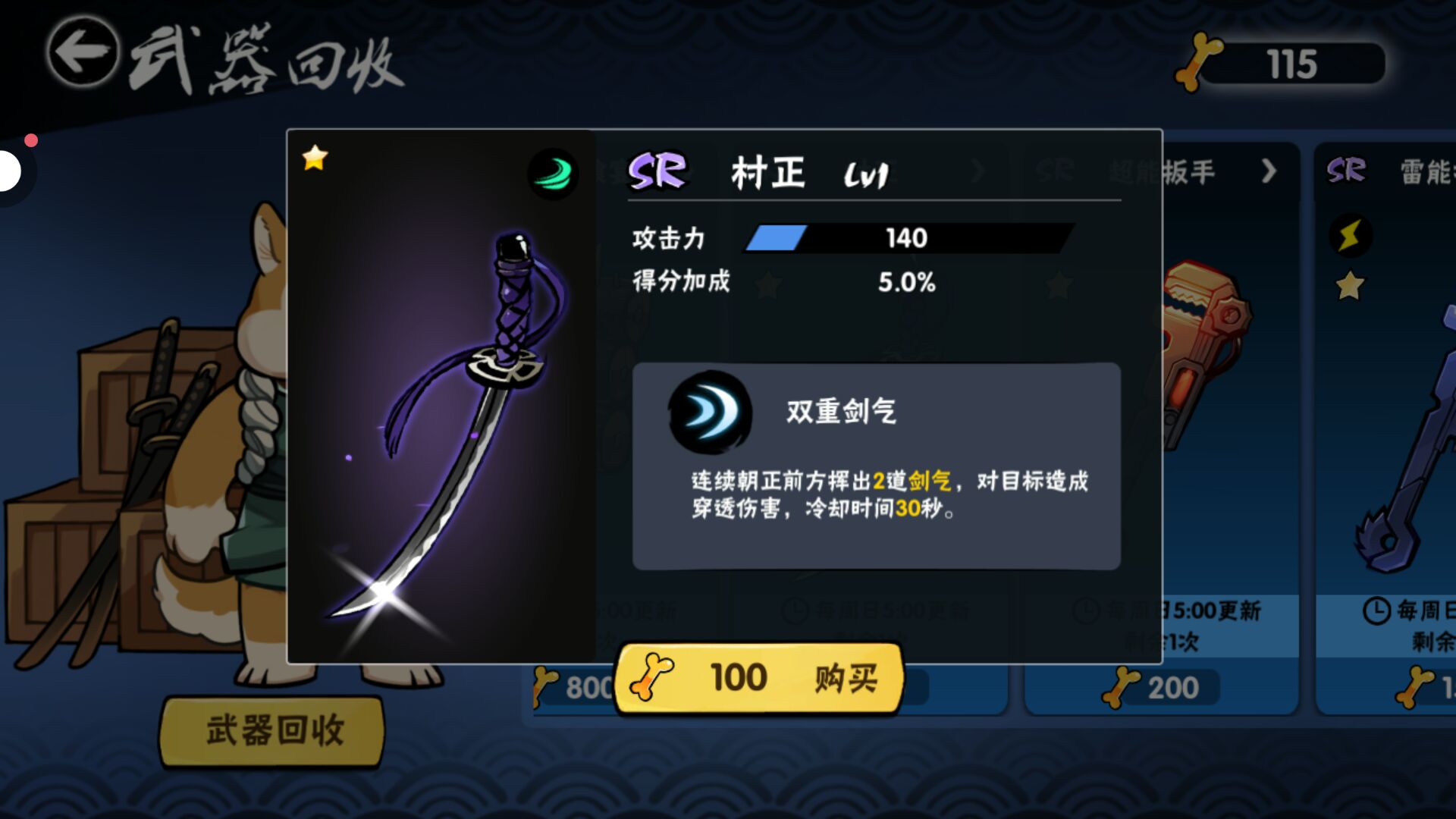
Task: Tap the attack power bar showing 140
Action: point(908,238)
